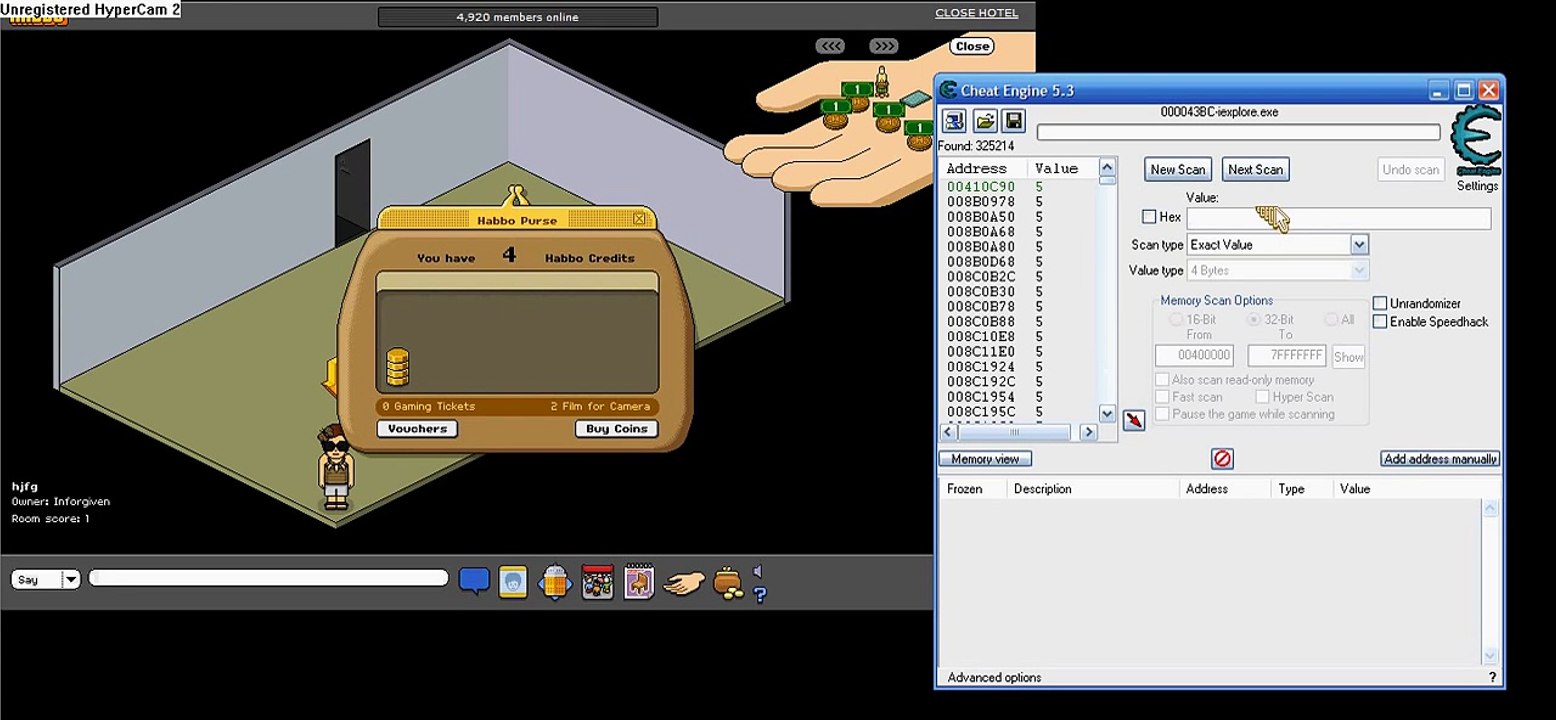Open the hotel navigator icon
The height and width of the screenshot is (720, 1556).
point(555,582)
